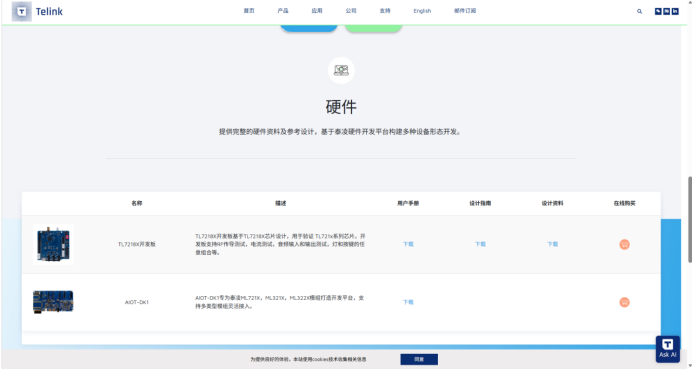Accept cookies with the 同意 button

point(419,359)
